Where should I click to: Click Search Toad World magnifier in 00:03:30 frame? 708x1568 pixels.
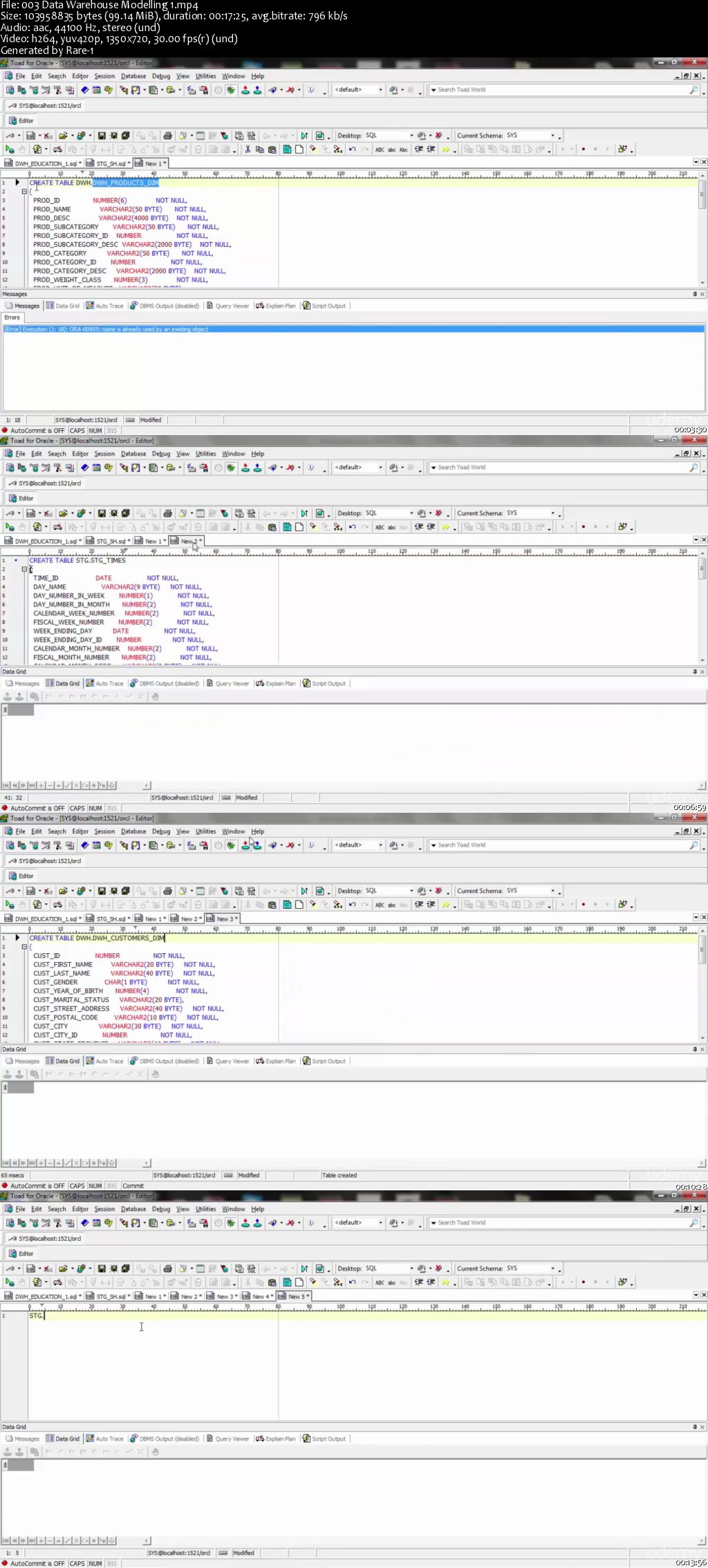coord(693,90)
